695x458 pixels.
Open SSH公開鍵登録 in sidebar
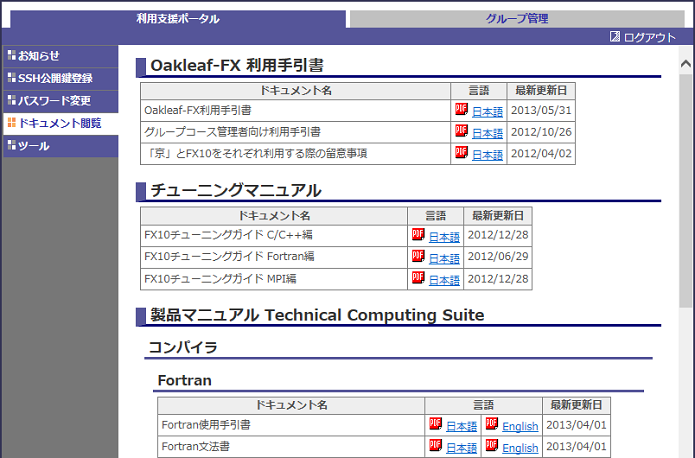[61, 78]
